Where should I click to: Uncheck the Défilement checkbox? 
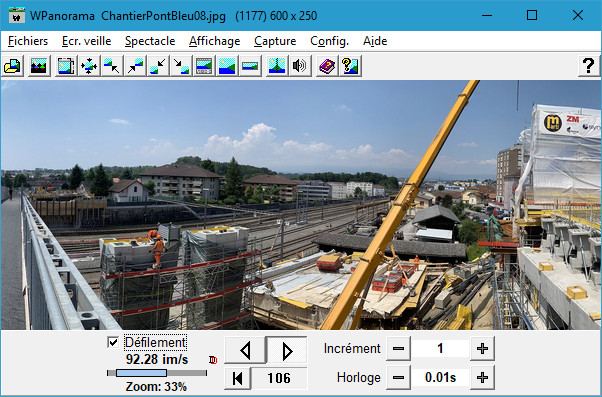(x=113, y=342)
